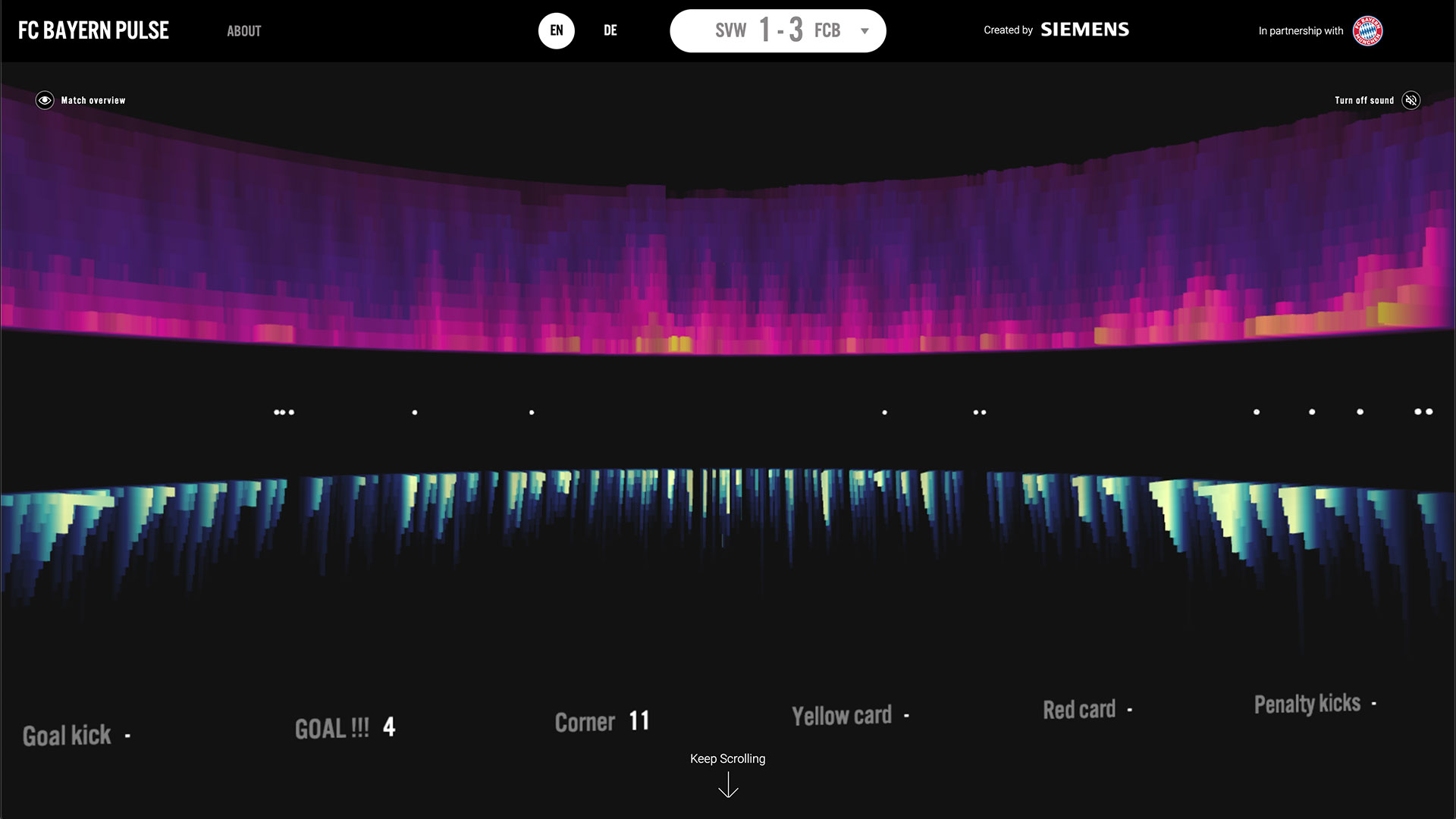The height and width of the screenshot is (819, 1456).
Task: Click the Match overview eye icon
Action: pos(45,100)
